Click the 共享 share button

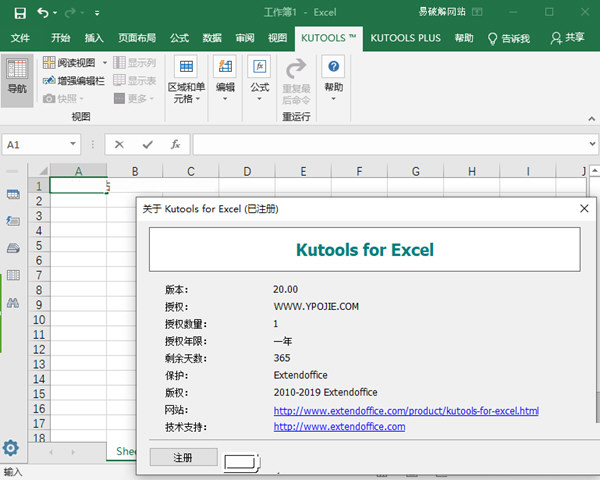(x=567, y=38)
